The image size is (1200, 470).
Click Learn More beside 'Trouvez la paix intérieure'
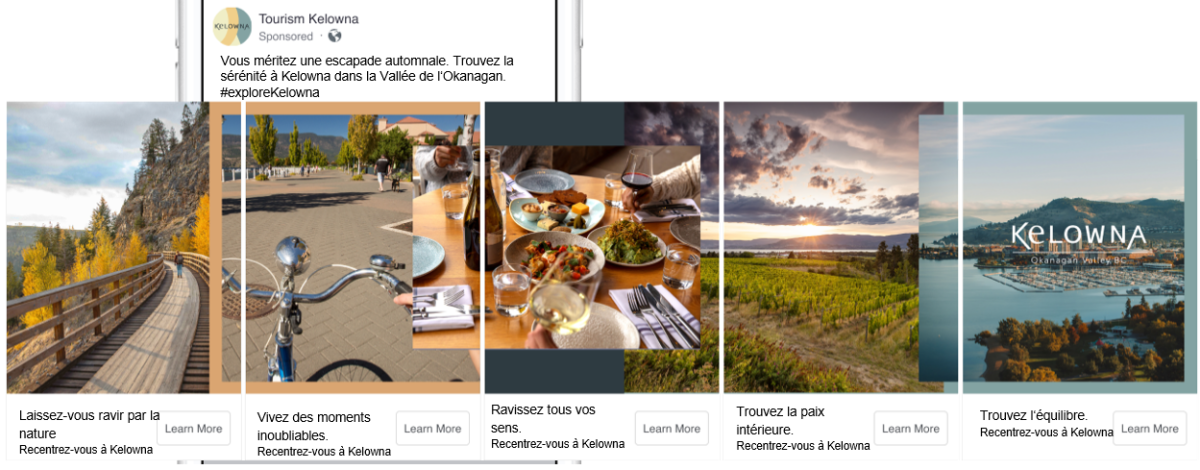911,428
